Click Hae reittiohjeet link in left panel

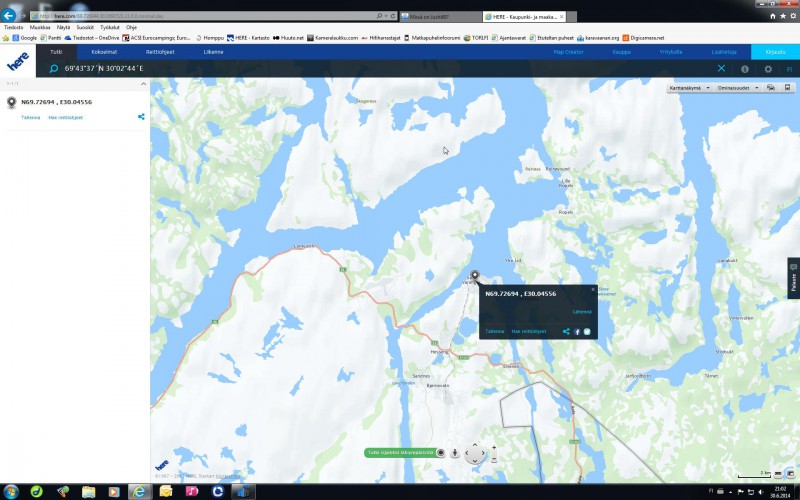click(x=66, y=117)
